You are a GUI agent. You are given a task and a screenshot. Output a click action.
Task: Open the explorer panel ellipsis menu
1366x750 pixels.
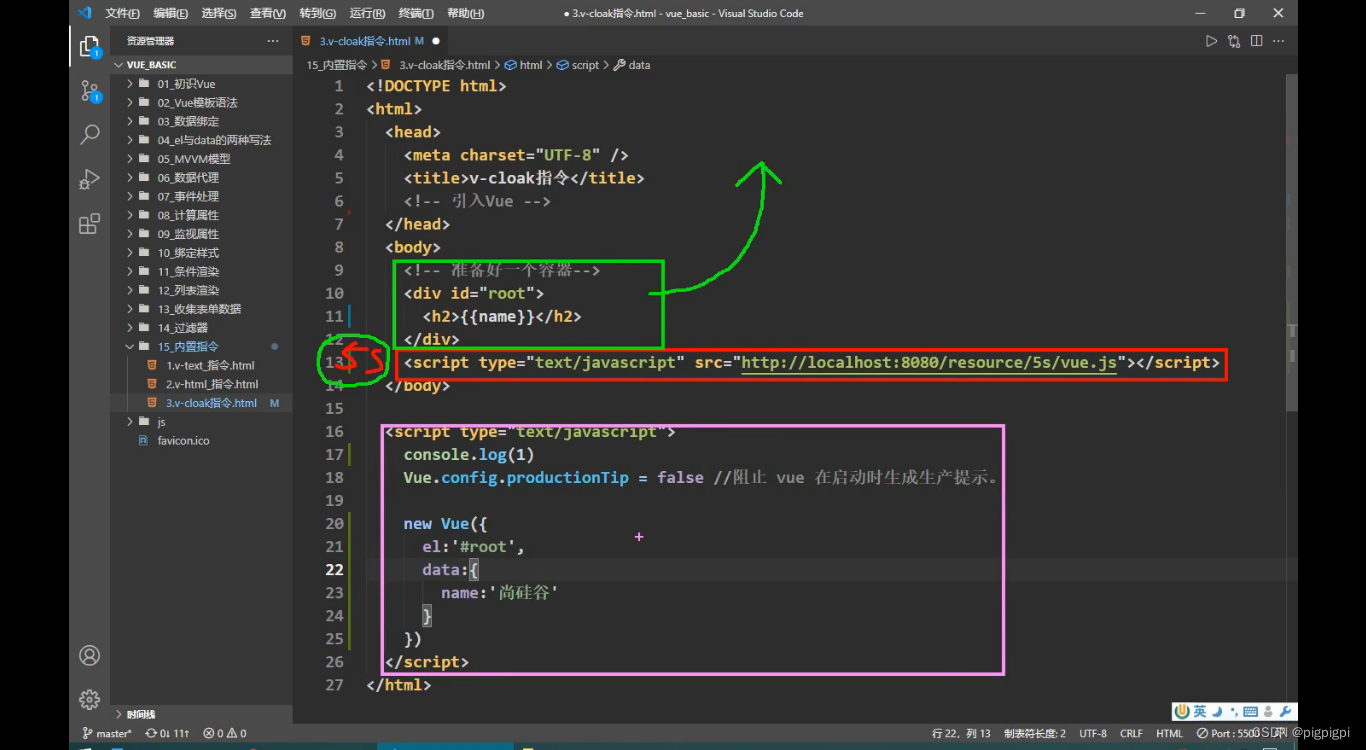click(273, 41)
